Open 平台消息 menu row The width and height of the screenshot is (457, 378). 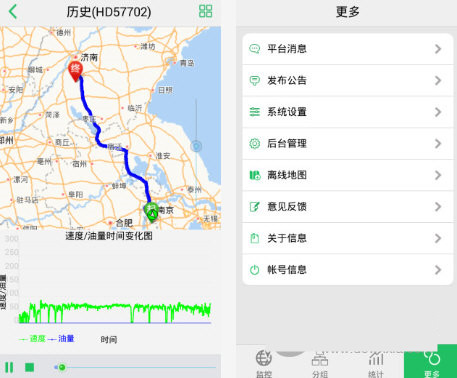pos(347,49)
